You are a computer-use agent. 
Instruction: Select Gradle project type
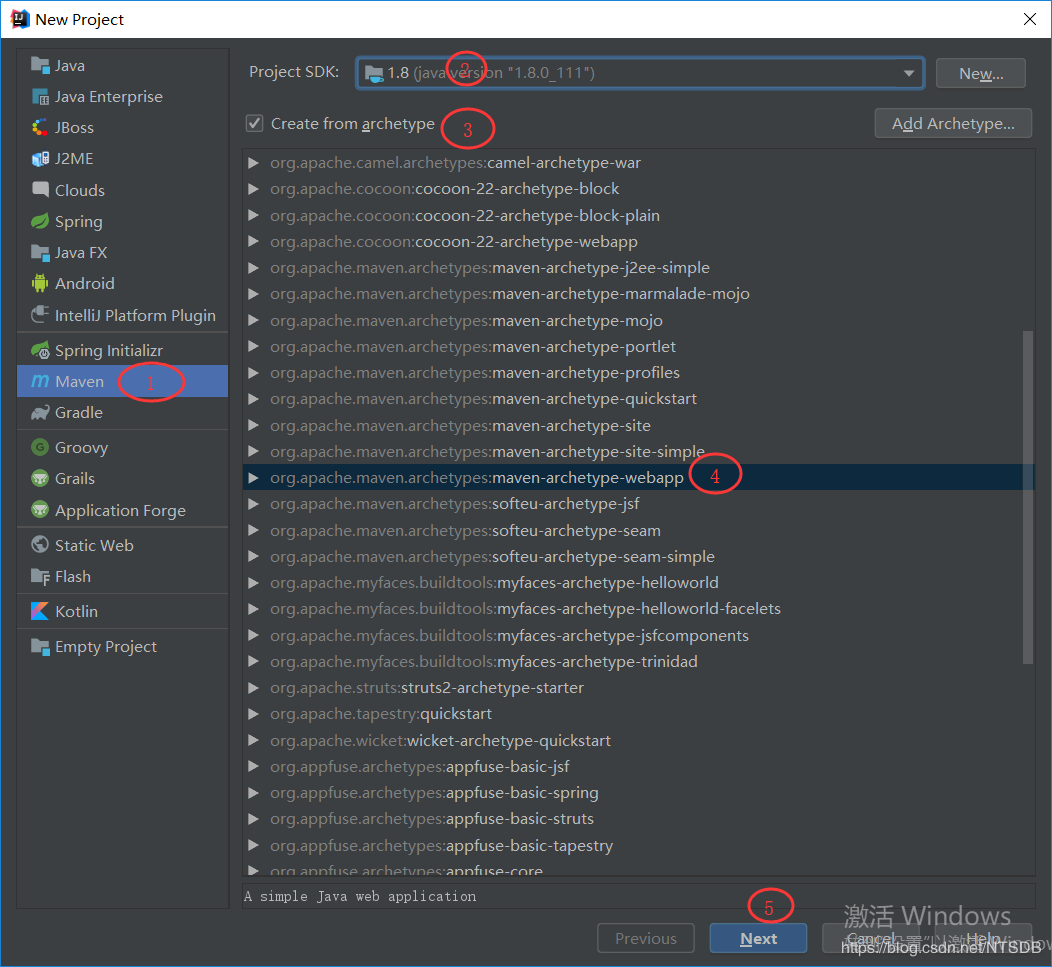click(123, 413)
